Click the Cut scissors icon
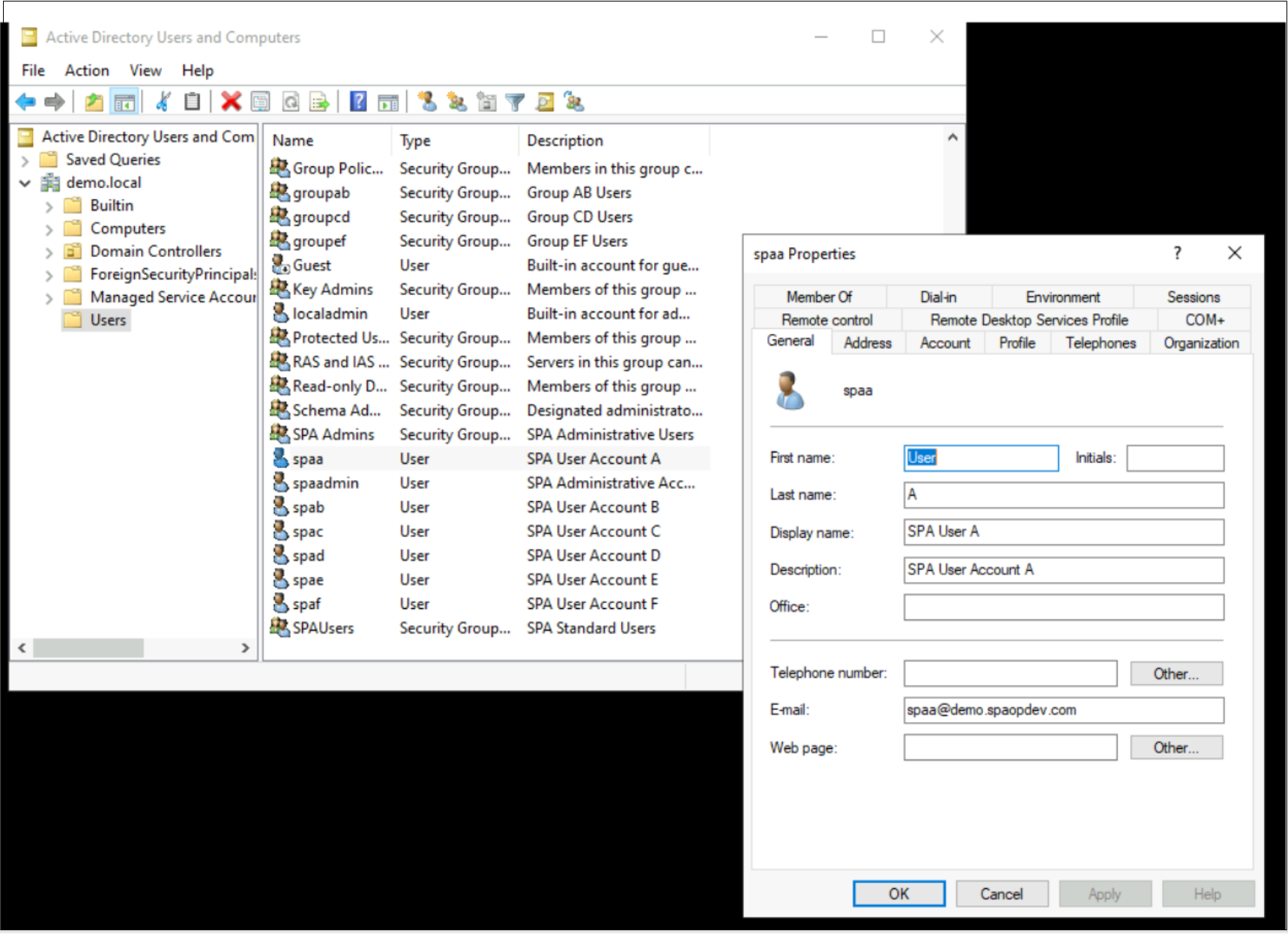 (x=163, y=102)
